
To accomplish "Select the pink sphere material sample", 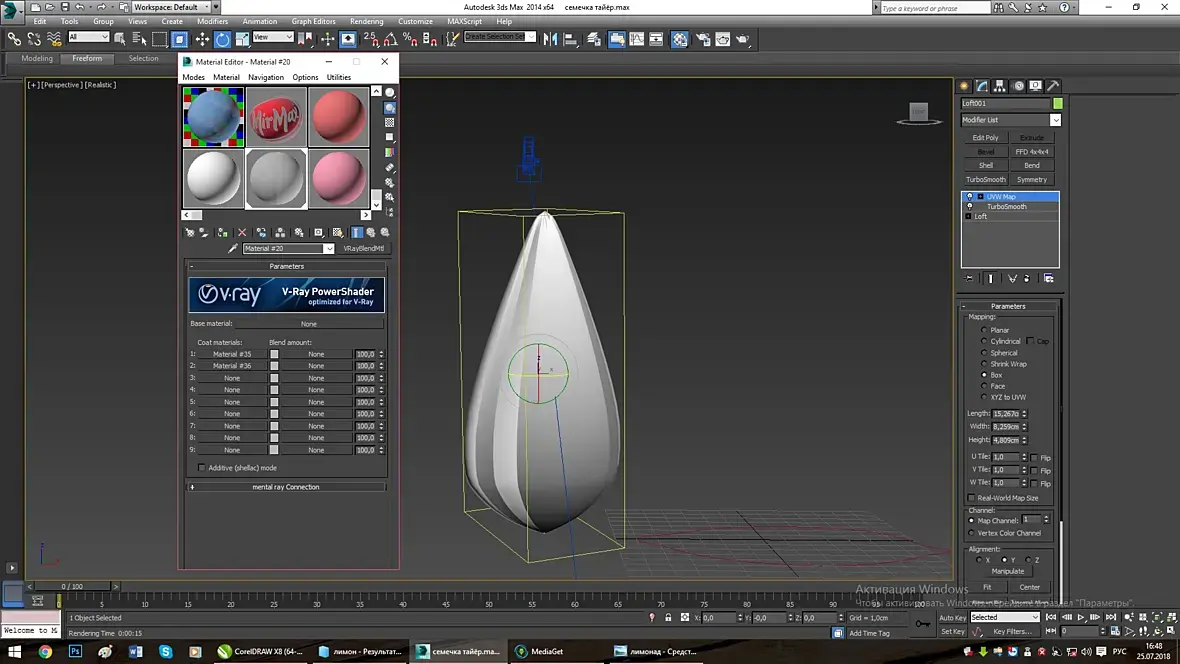I will [x=338, y=178].
